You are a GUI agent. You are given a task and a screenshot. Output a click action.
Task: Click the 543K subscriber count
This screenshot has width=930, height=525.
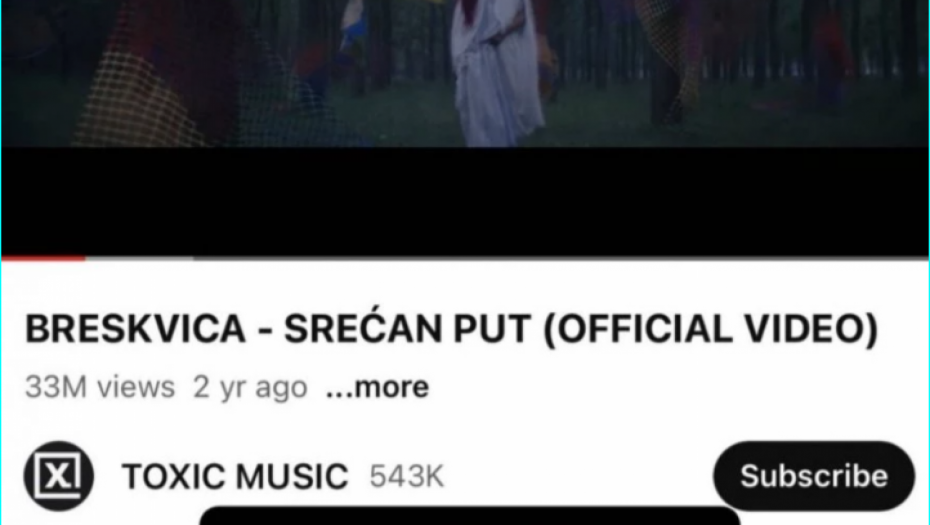coord(406,476)
